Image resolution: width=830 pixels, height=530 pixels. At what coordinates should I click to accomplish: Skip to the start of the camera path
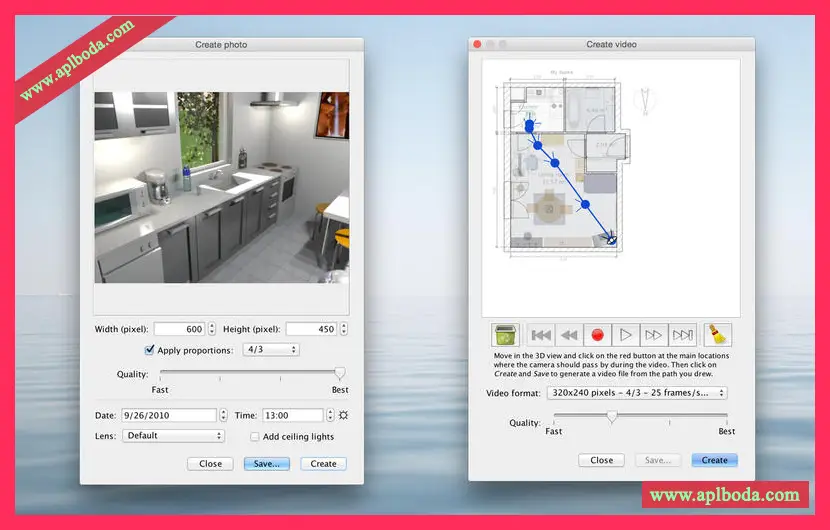click(x=541, y=335)
